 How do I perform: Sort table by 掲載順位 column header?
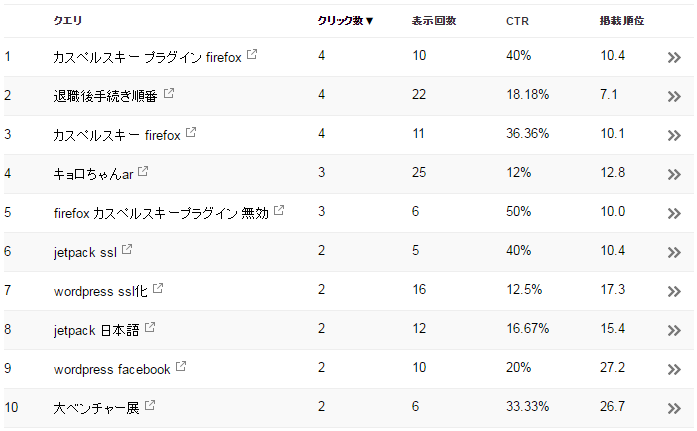pyautogui.click(x=621, y=20)
